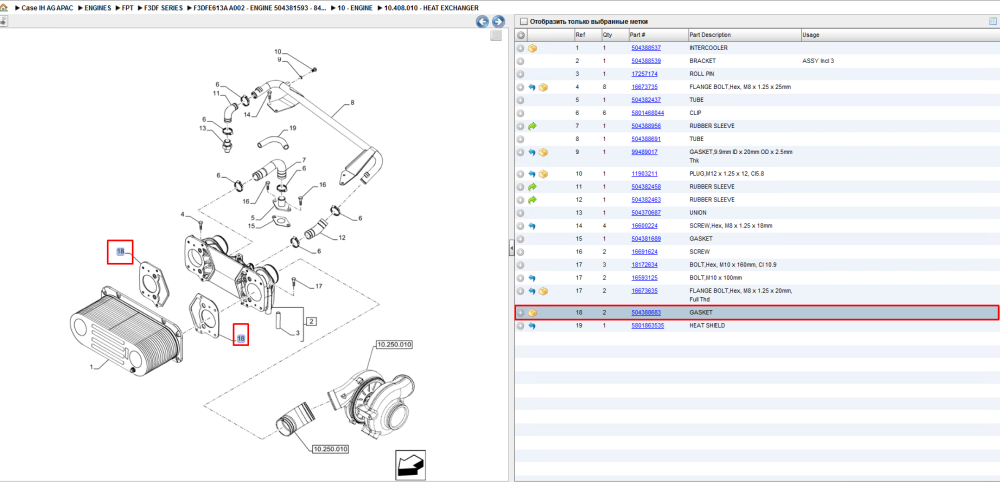1000x482 pixels.
Task: Click the boxed callout 2 on the diagram
Action: [x=312, y=321]
